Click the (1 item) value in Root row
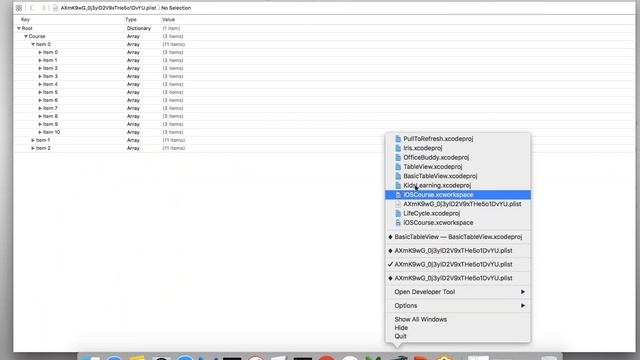640x360 pixels. pos(171,28)
